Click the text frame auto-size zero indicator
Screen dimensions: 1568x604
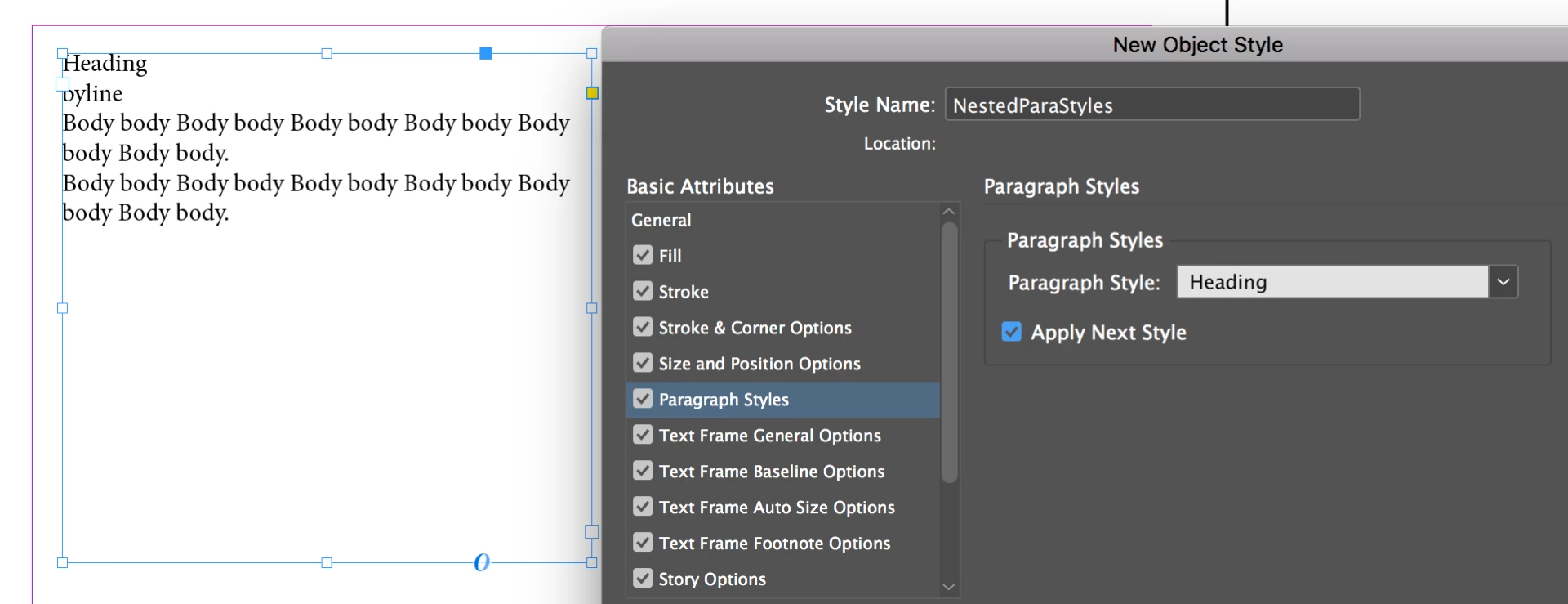[x=482, y=562]
